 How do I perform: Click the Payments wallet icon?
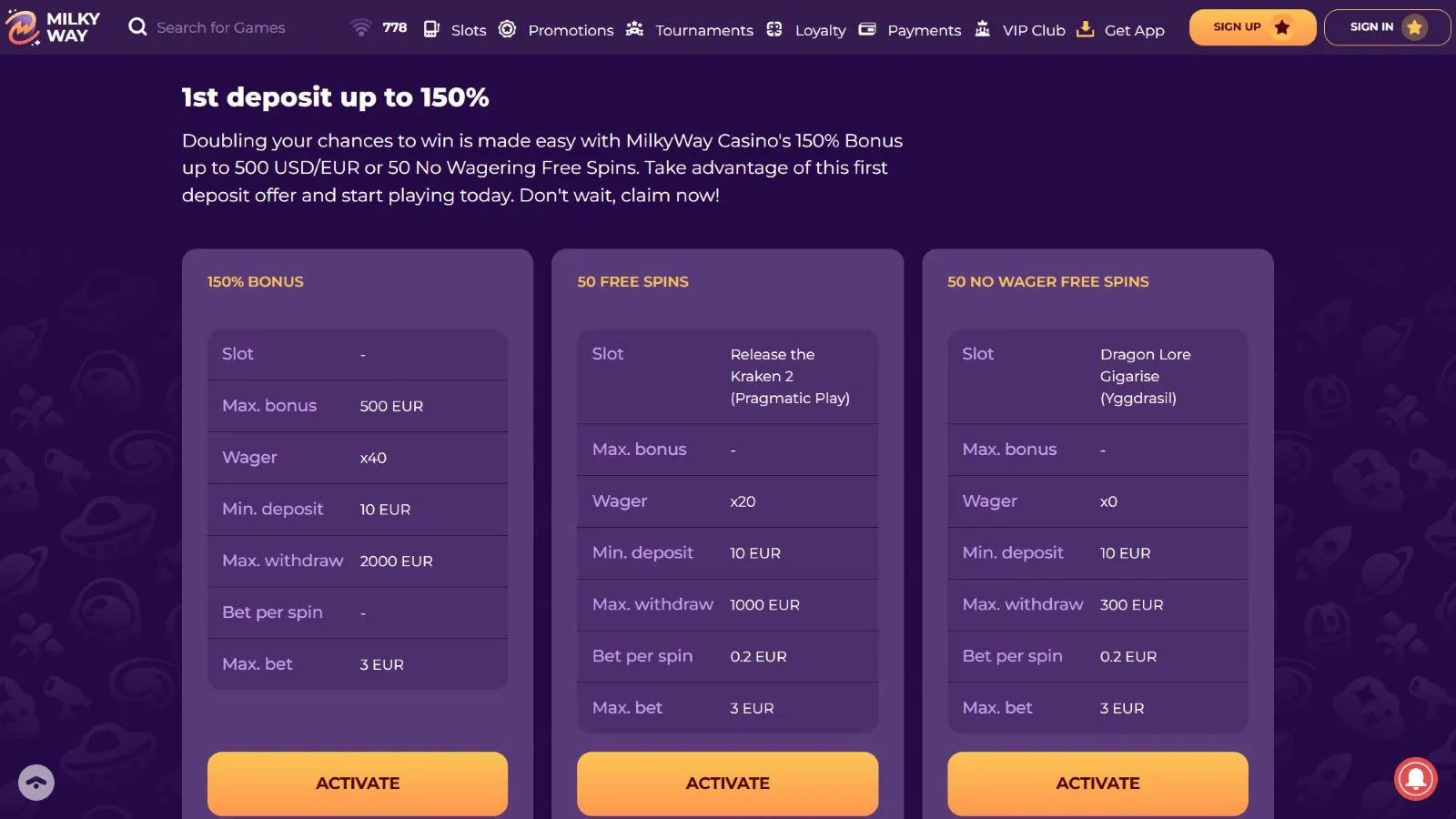[x=867, y=29]
